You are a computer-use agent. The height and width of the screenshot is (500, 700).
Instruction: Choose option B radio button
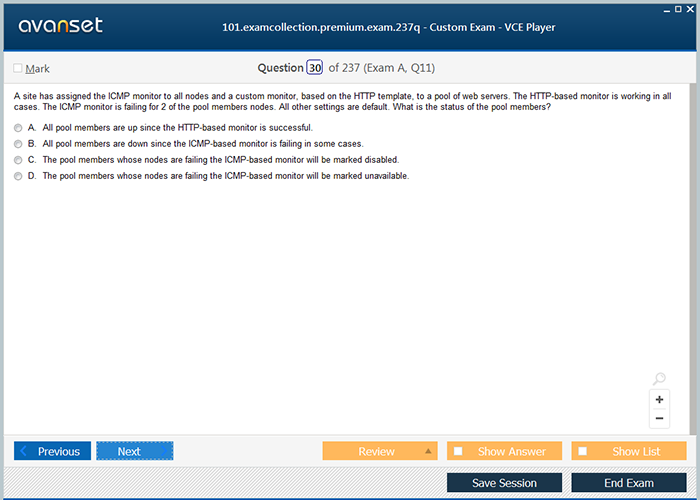point(18,144)
